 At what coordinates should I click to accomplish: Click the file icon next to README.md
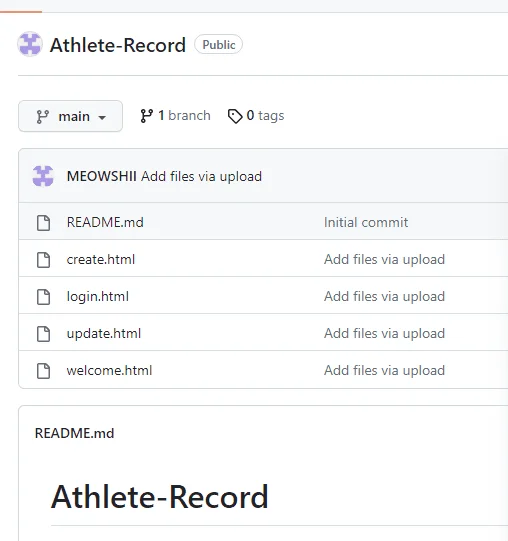pyautogui.click(x=43, y=223)
